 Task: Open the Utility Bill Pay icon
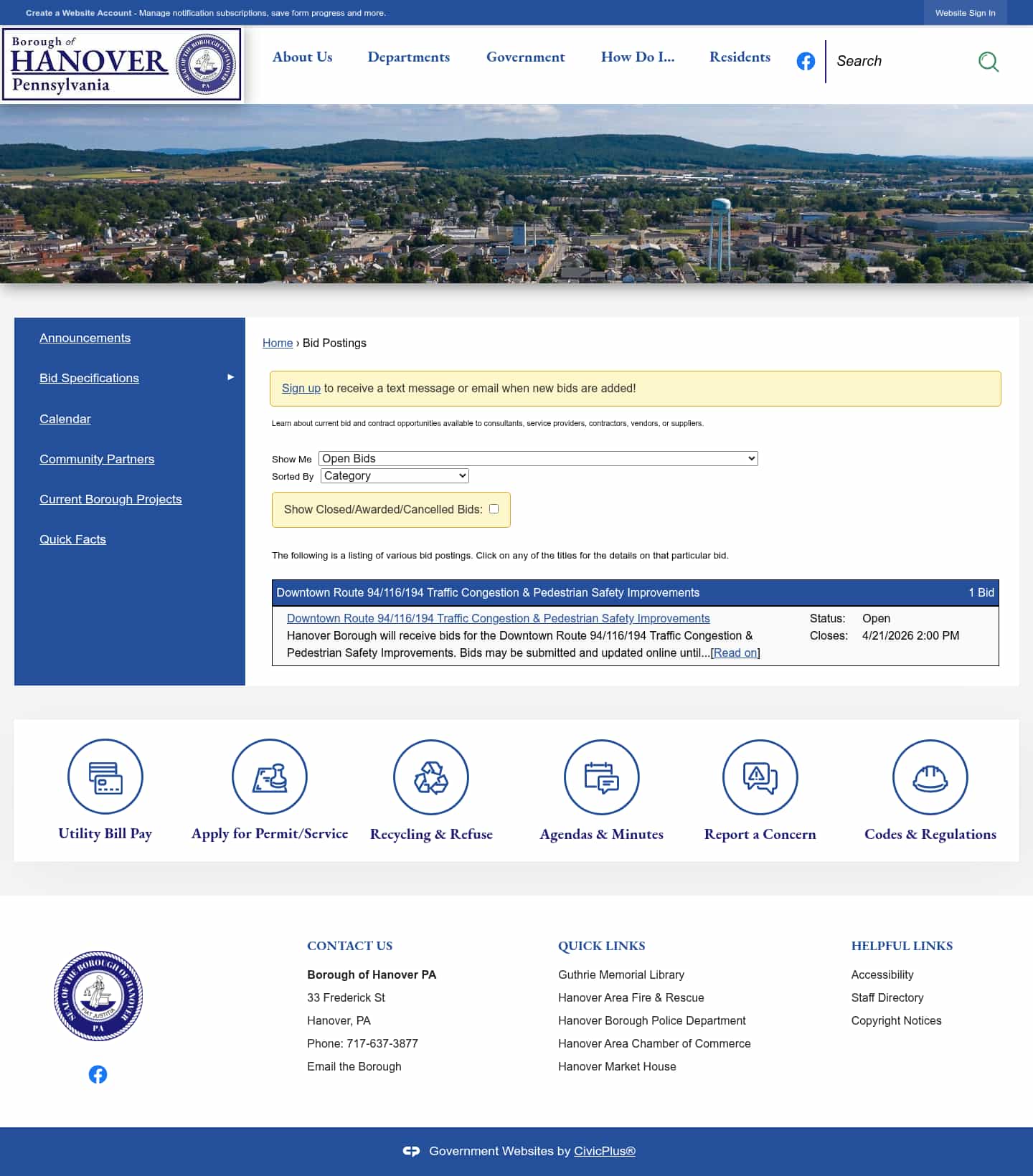coord(105,777)
